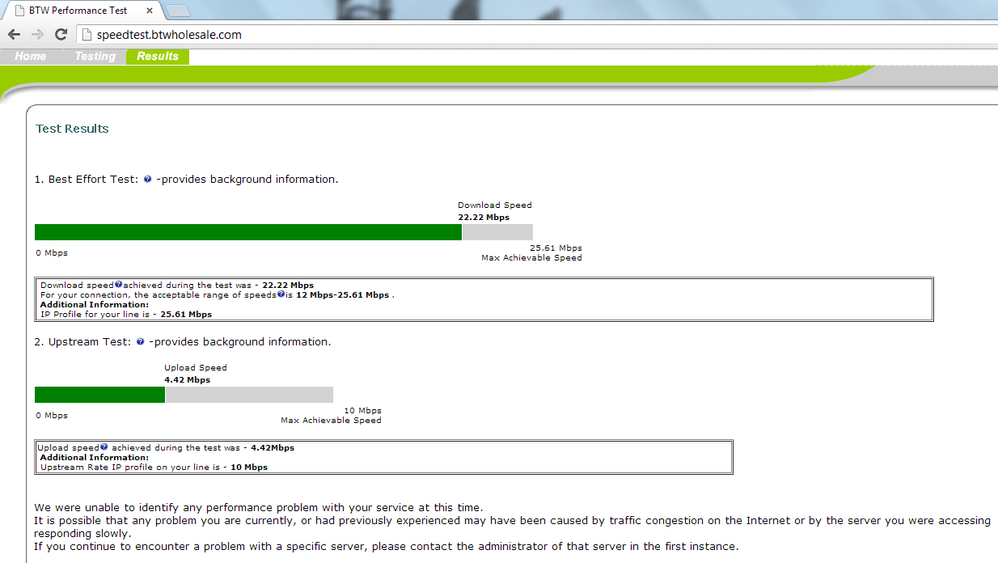
Task: Click the grey unfilled part of upload bar
Action: 249,394
